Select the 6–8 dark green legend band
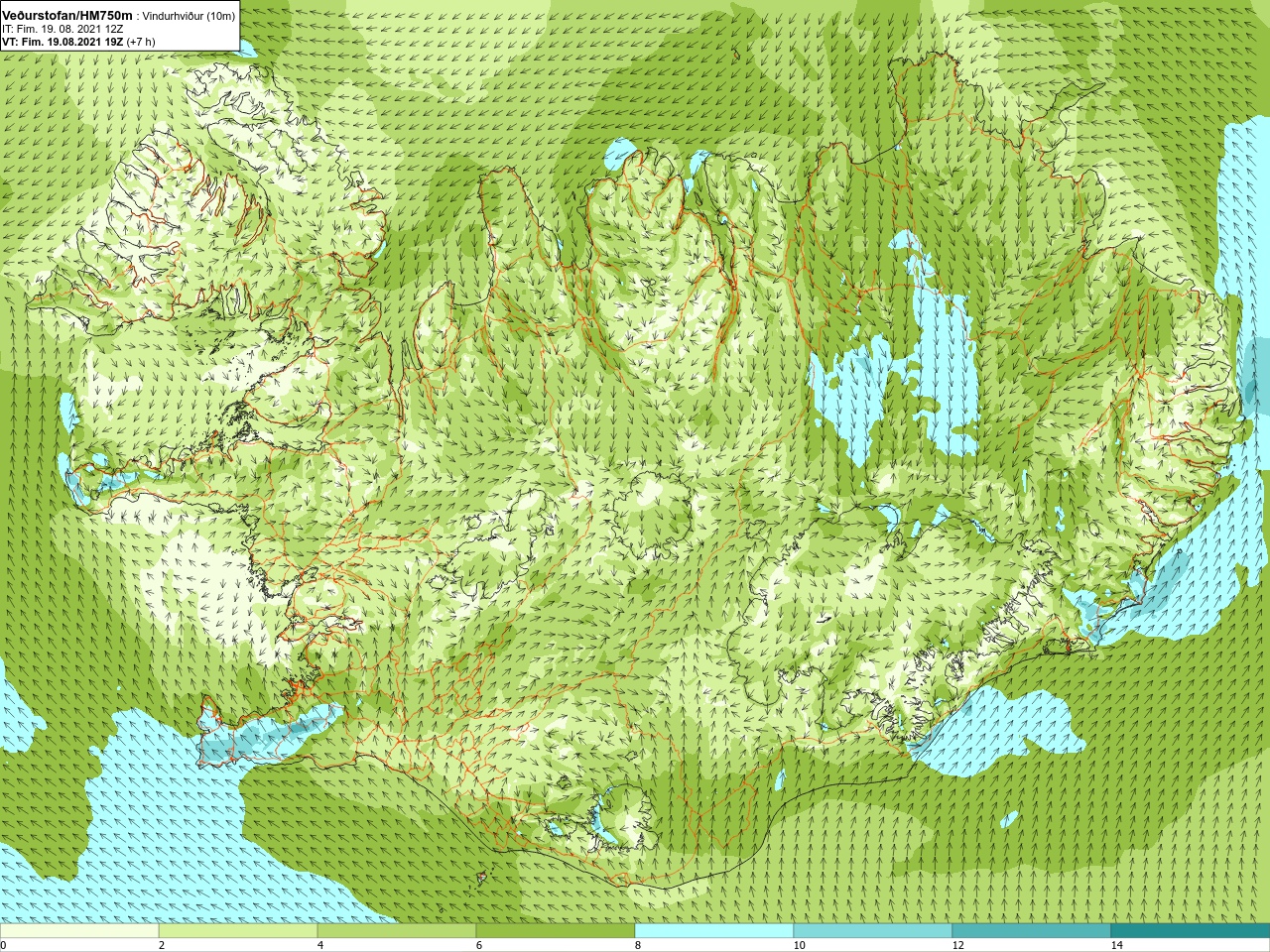Viewport: 1270px width, 952px height. click(x=556, y=931)
